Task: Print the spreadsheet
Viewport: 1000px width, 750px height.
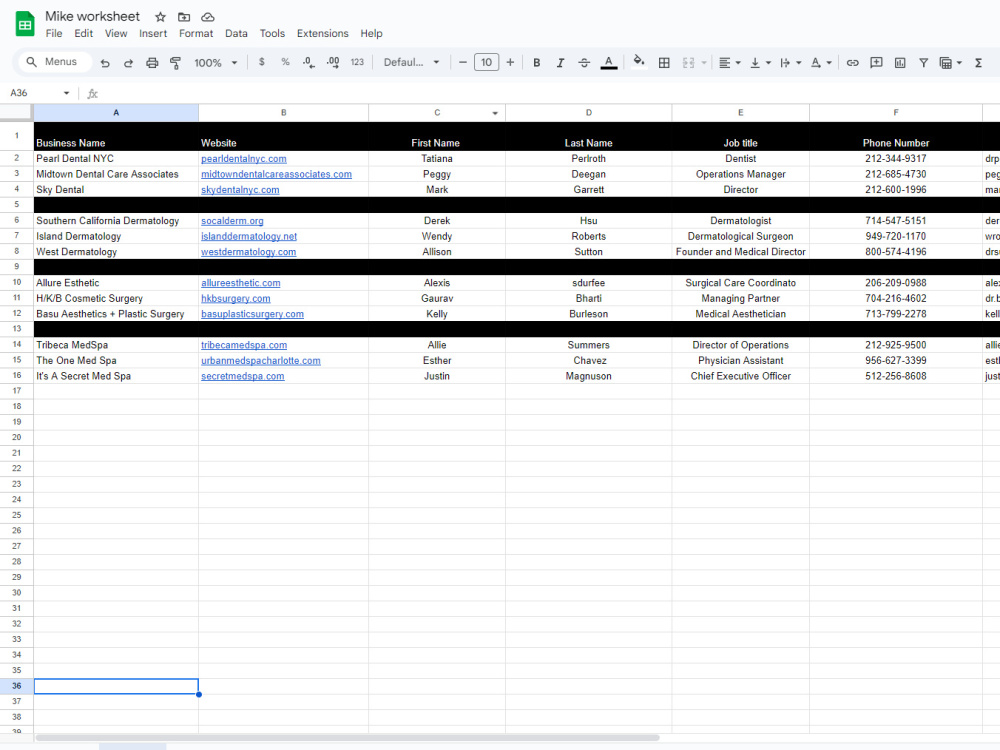Action: pyautogui.click(x=152, y=62)
